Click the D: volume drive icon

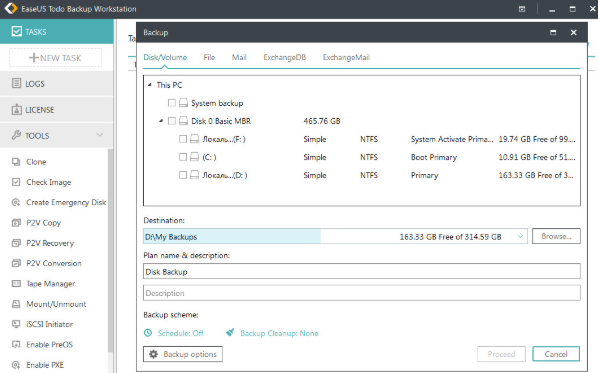[195, 175]
